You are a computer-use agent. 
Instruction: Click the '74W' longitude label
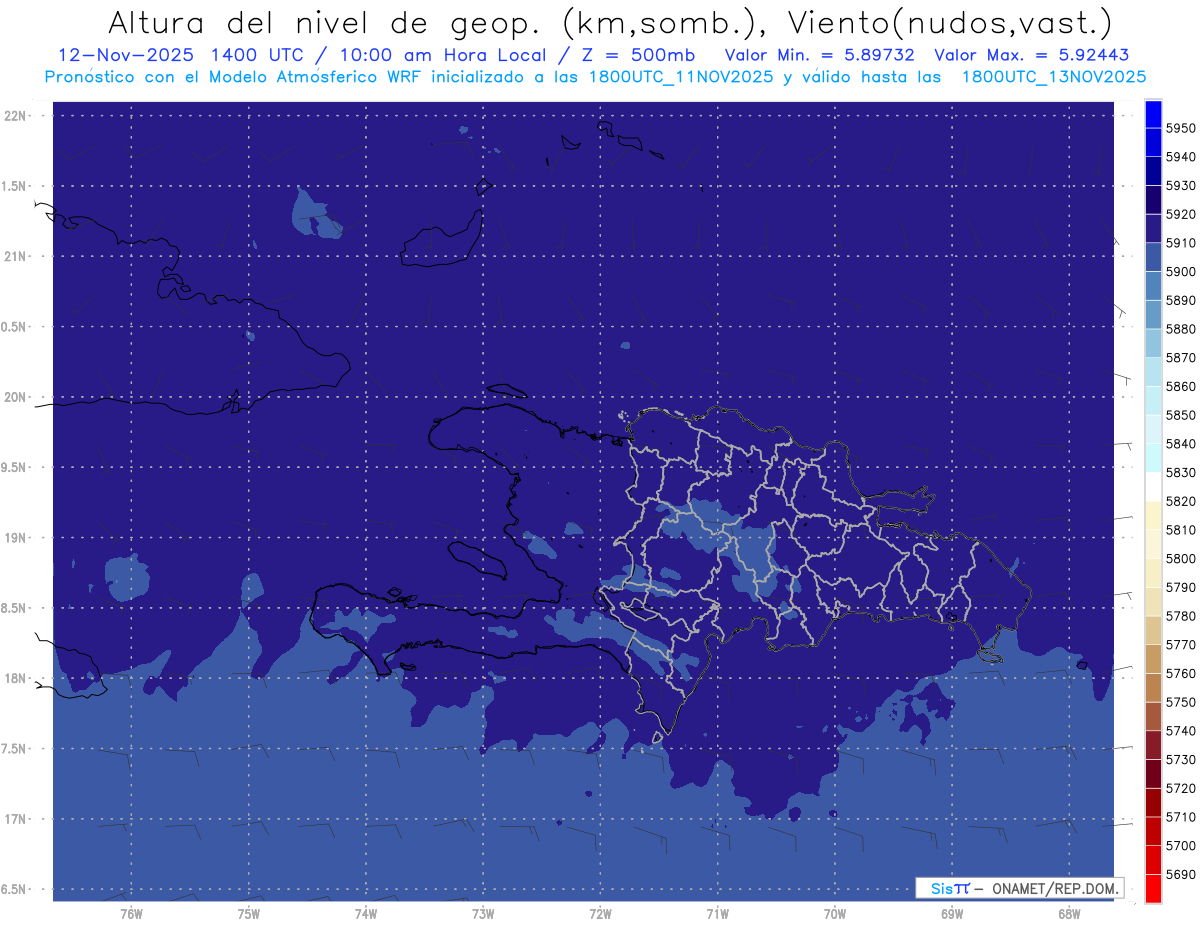365,914
